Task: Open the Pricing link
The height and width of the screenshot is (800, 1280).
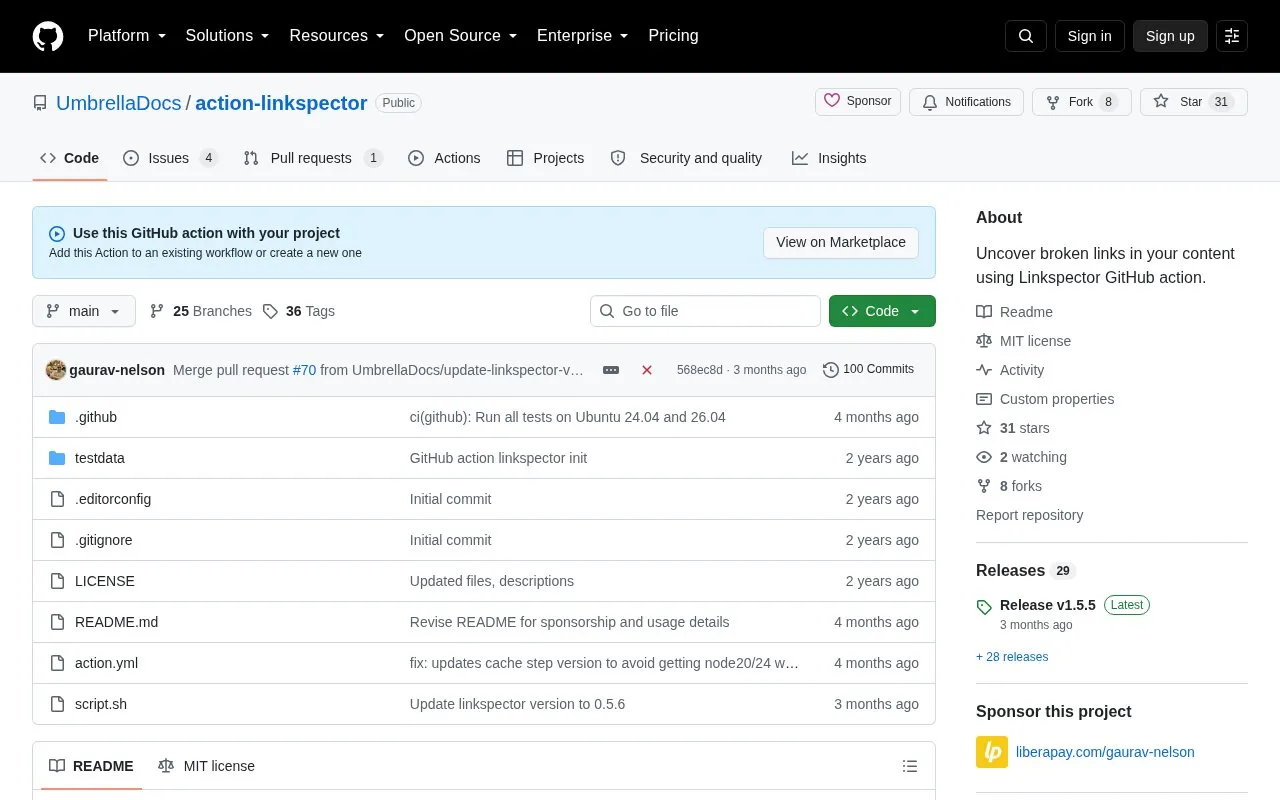Action: pyautogui.click(x=674, y=36)
